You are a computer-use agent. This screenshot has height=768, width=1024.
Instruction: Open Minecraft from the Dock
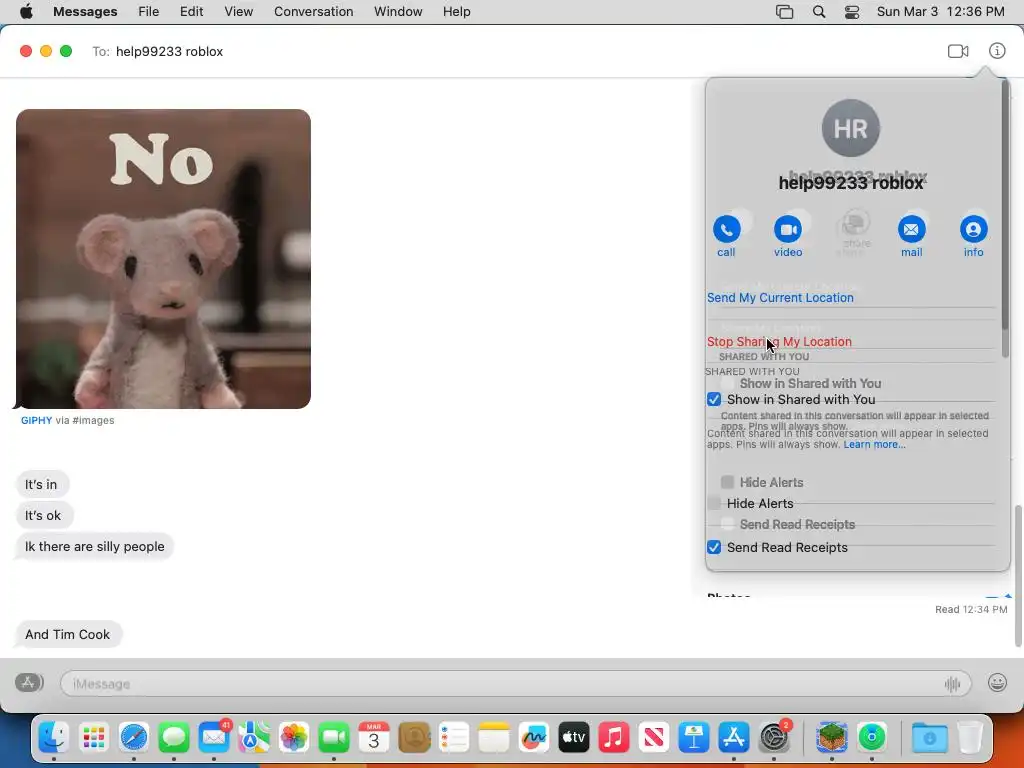pos(831,738)
